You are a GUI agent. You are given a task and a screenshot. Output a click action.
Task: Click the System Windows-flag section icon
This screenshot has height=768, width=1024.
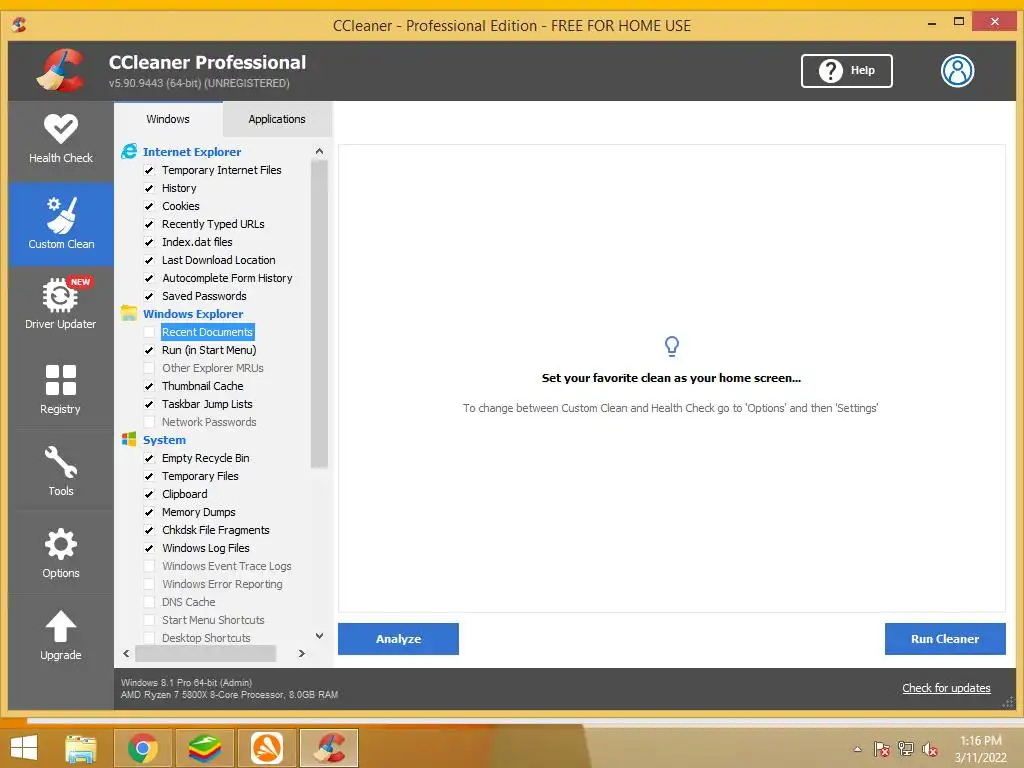[x=129, y=440]
